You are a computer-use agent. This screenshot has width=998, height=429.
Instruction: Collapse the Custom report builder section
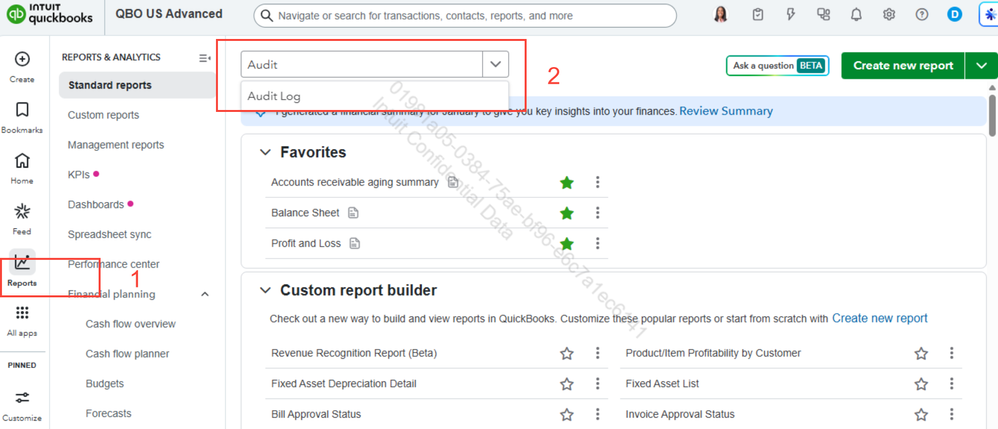click(x=265, y=290)
